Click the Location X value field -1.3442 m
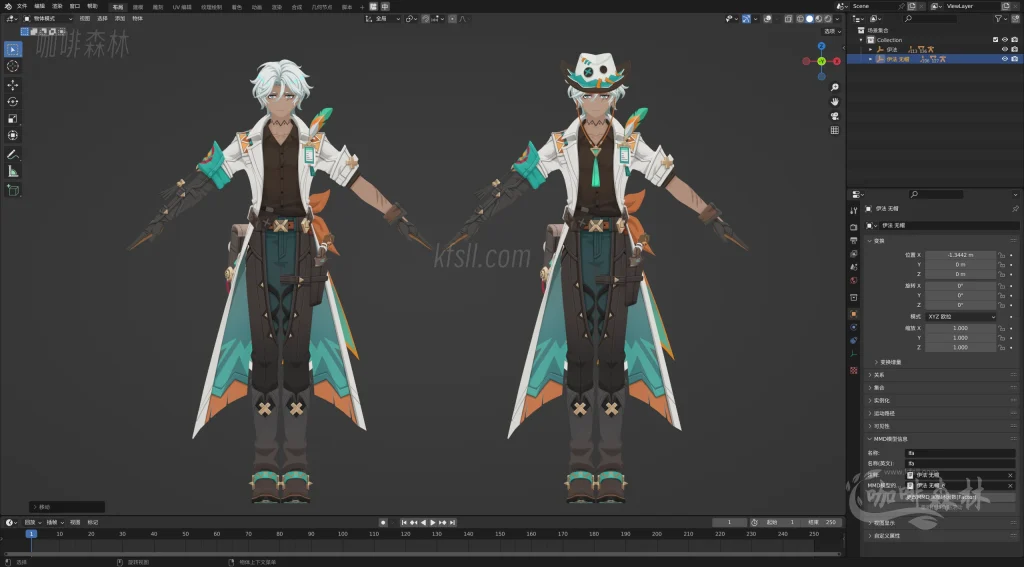 (x=960, y=255)
